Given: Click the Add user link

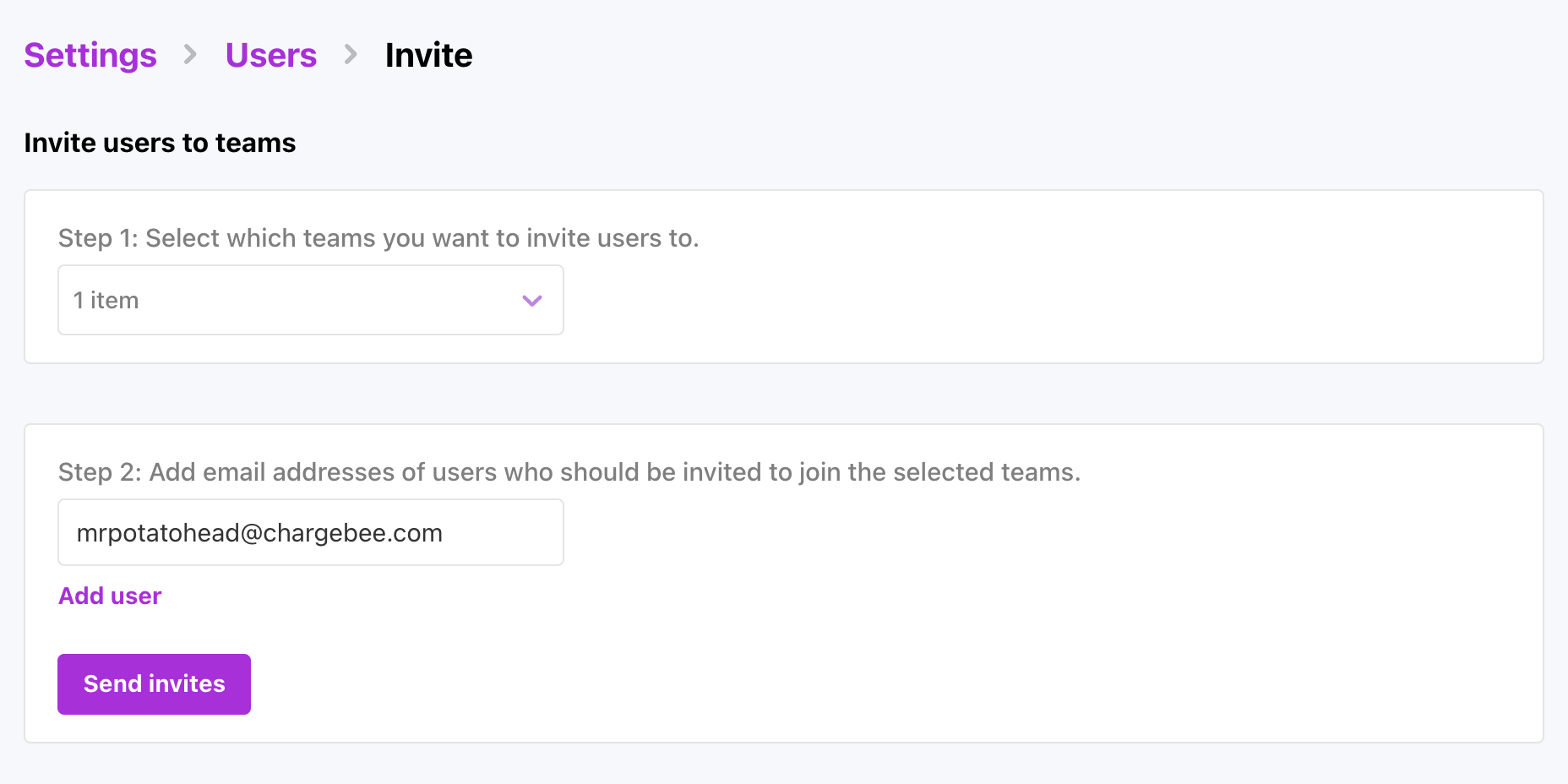Looking at the screenshot, I should pyautogui.click(x=110, y=596).
